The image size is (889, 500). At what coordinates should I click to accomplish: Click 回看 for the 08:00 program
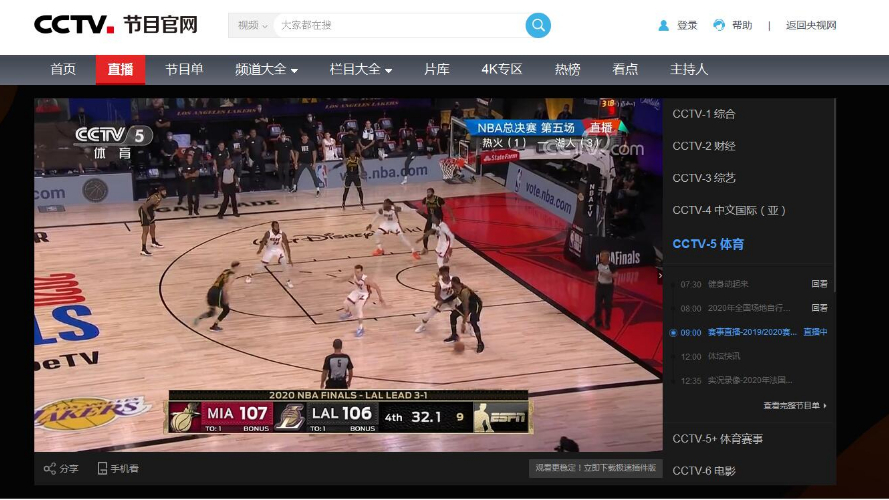point(819,308)
